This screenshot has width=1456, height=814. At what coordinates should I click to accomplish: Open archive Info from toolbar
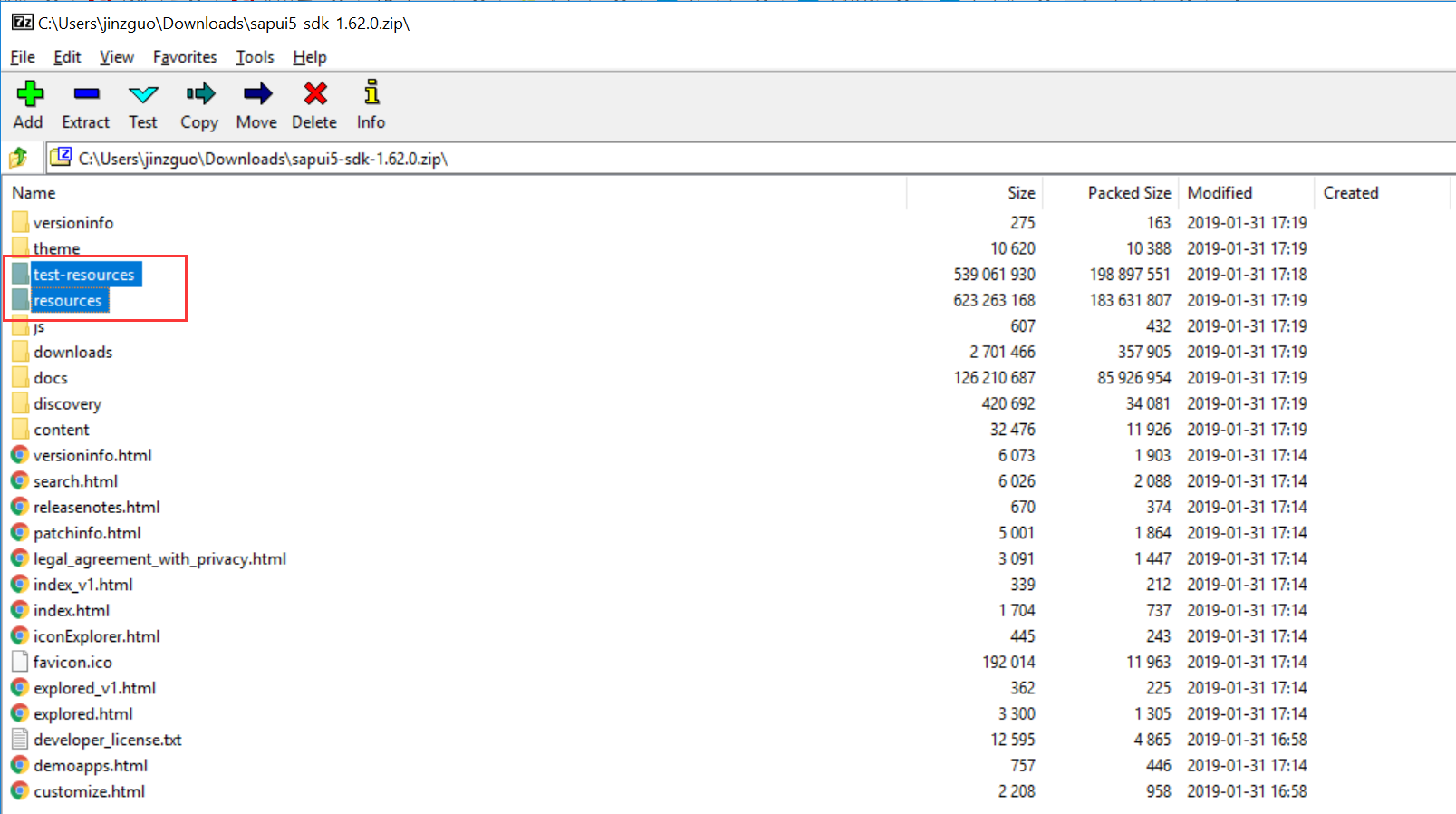coord(371,92)
